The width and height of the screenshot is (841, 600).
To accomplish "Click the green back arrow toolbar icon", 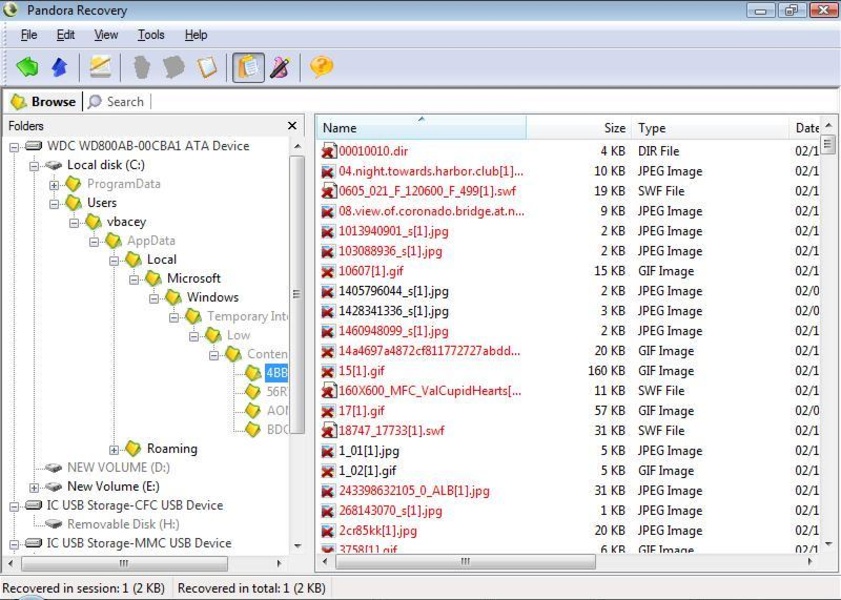I will (27, 67).
